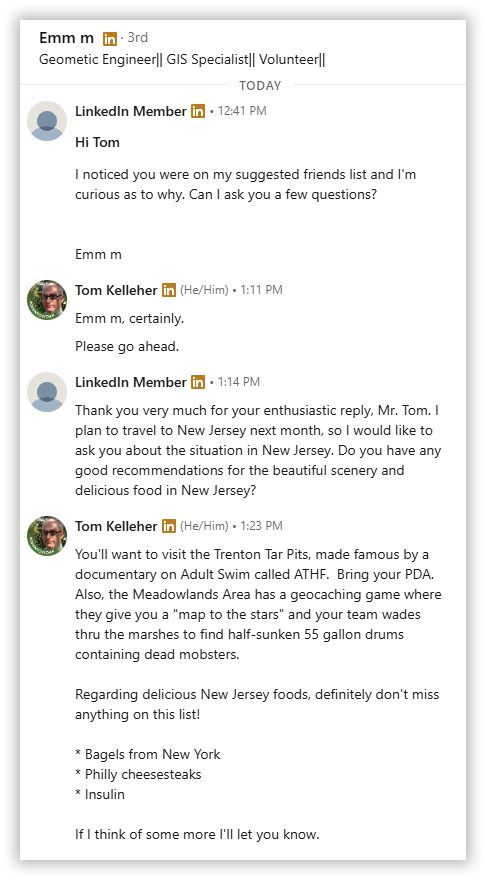Click the Tom Kelleher name at 1:23 PM

click(x=116, y=526)
